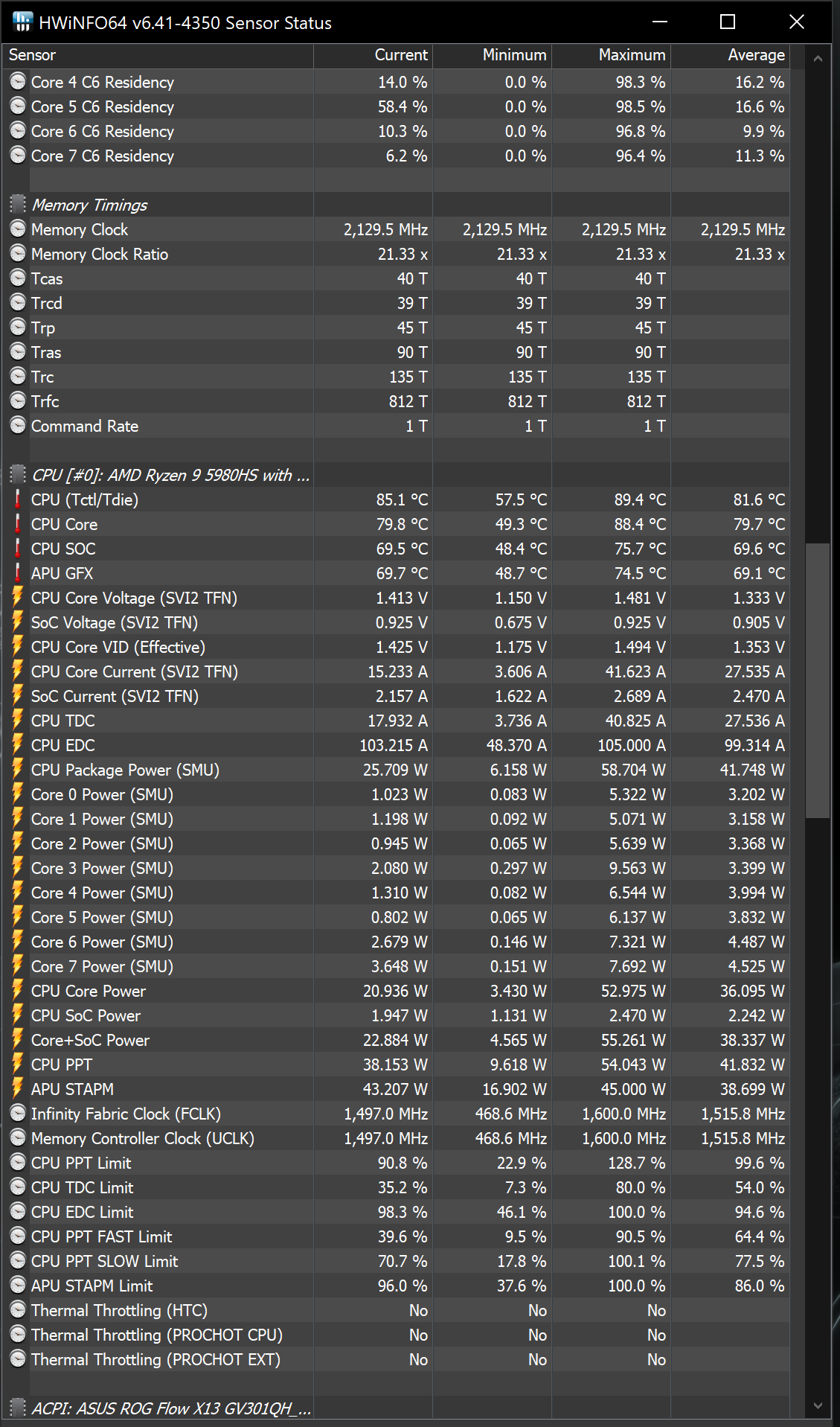Click the chip icon beside the CPU [#0] AMD Ryzen header
840x1427 pixels.
(18, 475)
